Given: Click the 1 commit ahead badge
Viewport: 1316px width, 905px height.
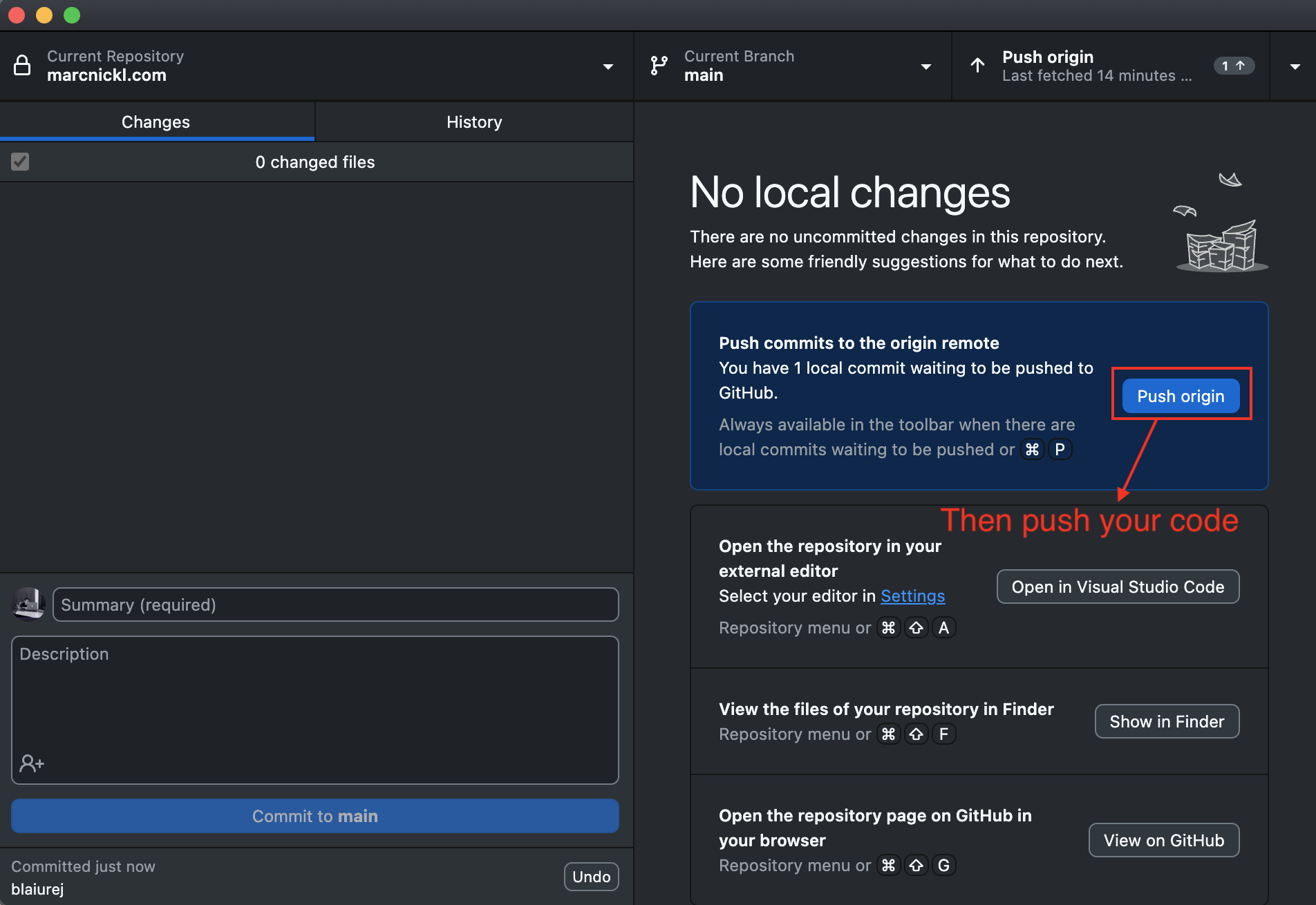Looking at the screenshot, I should click(1233, 66).
